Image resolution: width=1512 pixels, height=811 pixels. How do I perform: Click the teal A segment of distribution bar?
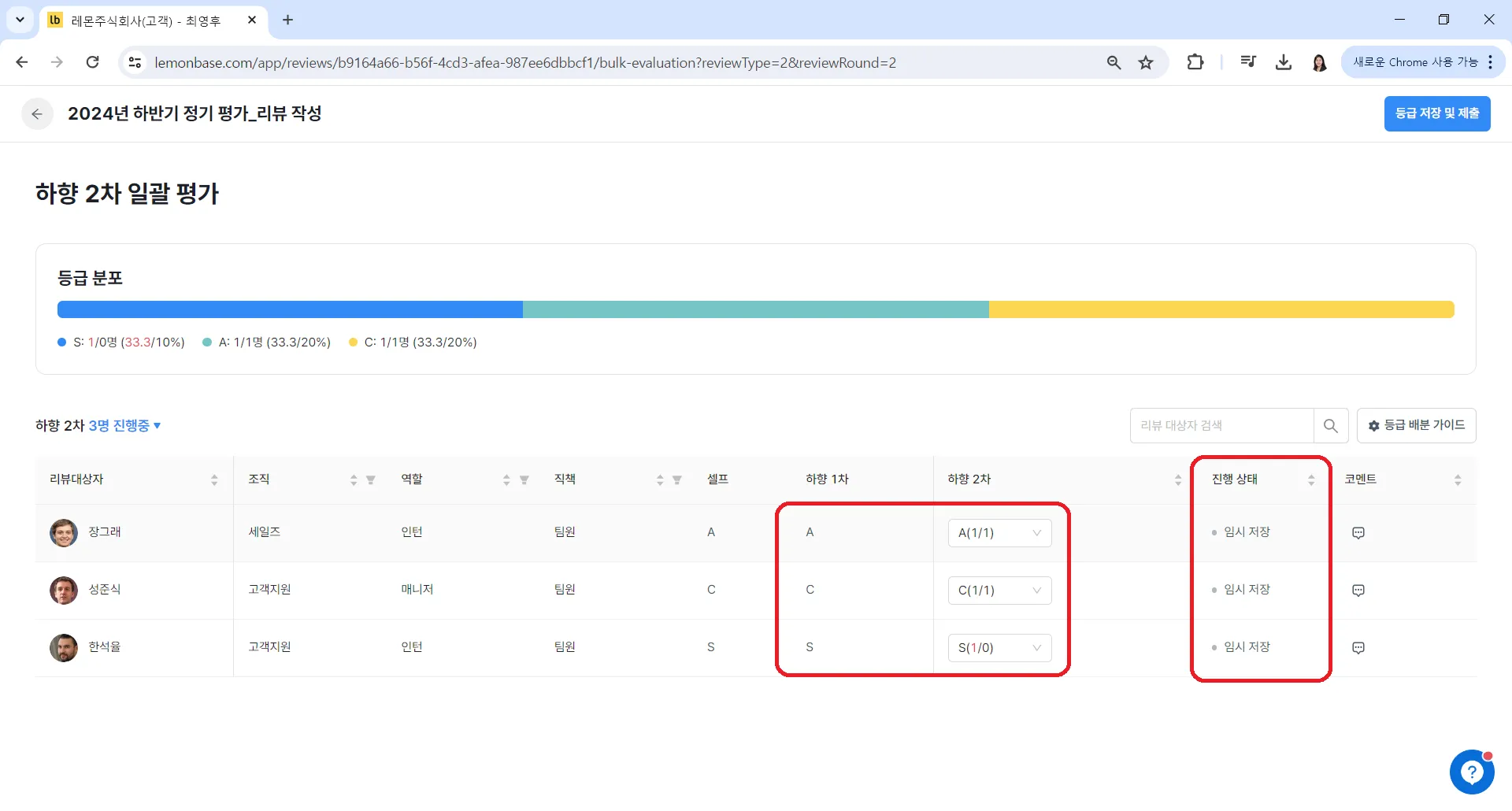pyautogui.click(x=756, y=309)
